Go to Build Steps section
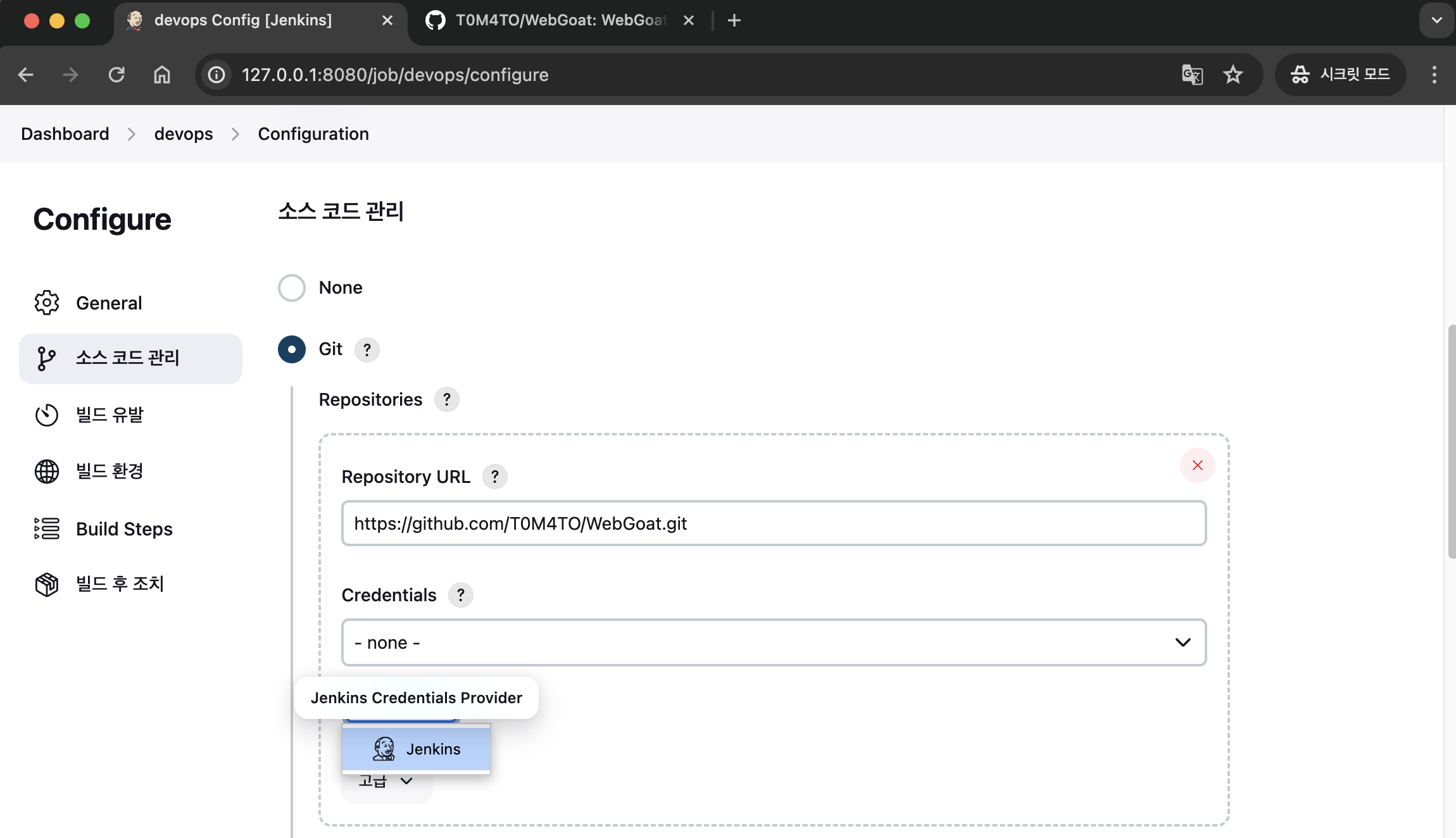This screenshot has width=1456, height=838. [x=124, y=528]
